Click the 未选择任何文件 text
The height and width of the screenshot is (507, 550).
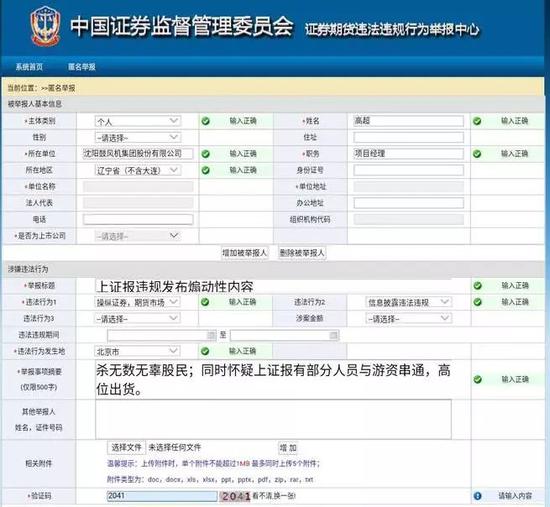(175, 447)
